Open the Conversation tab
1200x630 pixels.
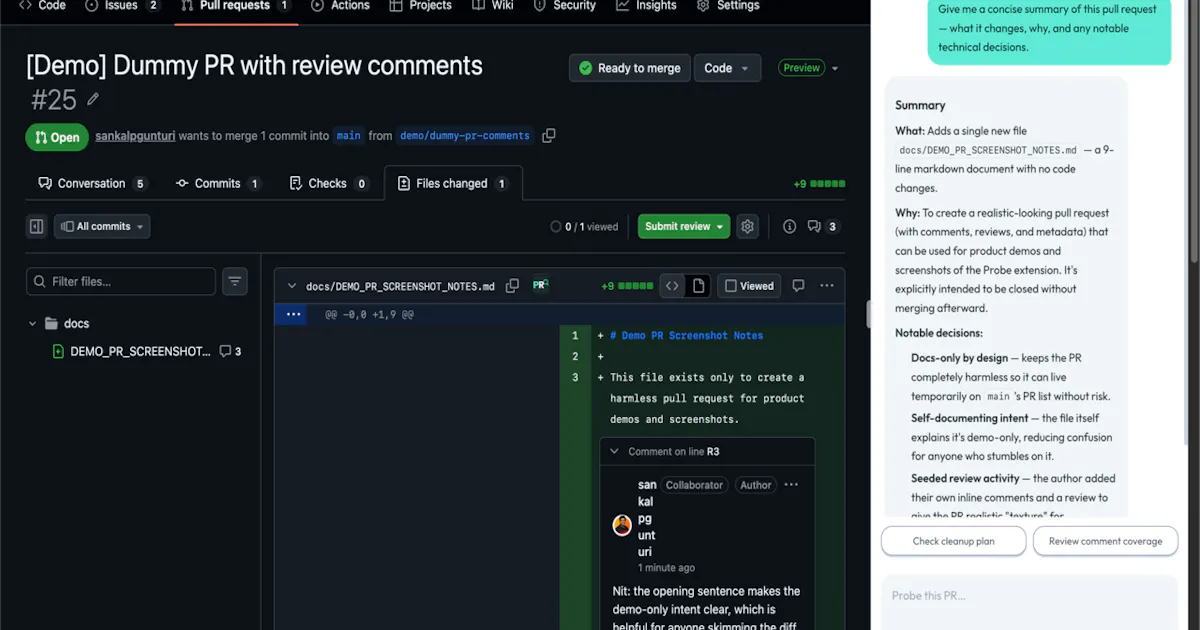coord(92,183)
